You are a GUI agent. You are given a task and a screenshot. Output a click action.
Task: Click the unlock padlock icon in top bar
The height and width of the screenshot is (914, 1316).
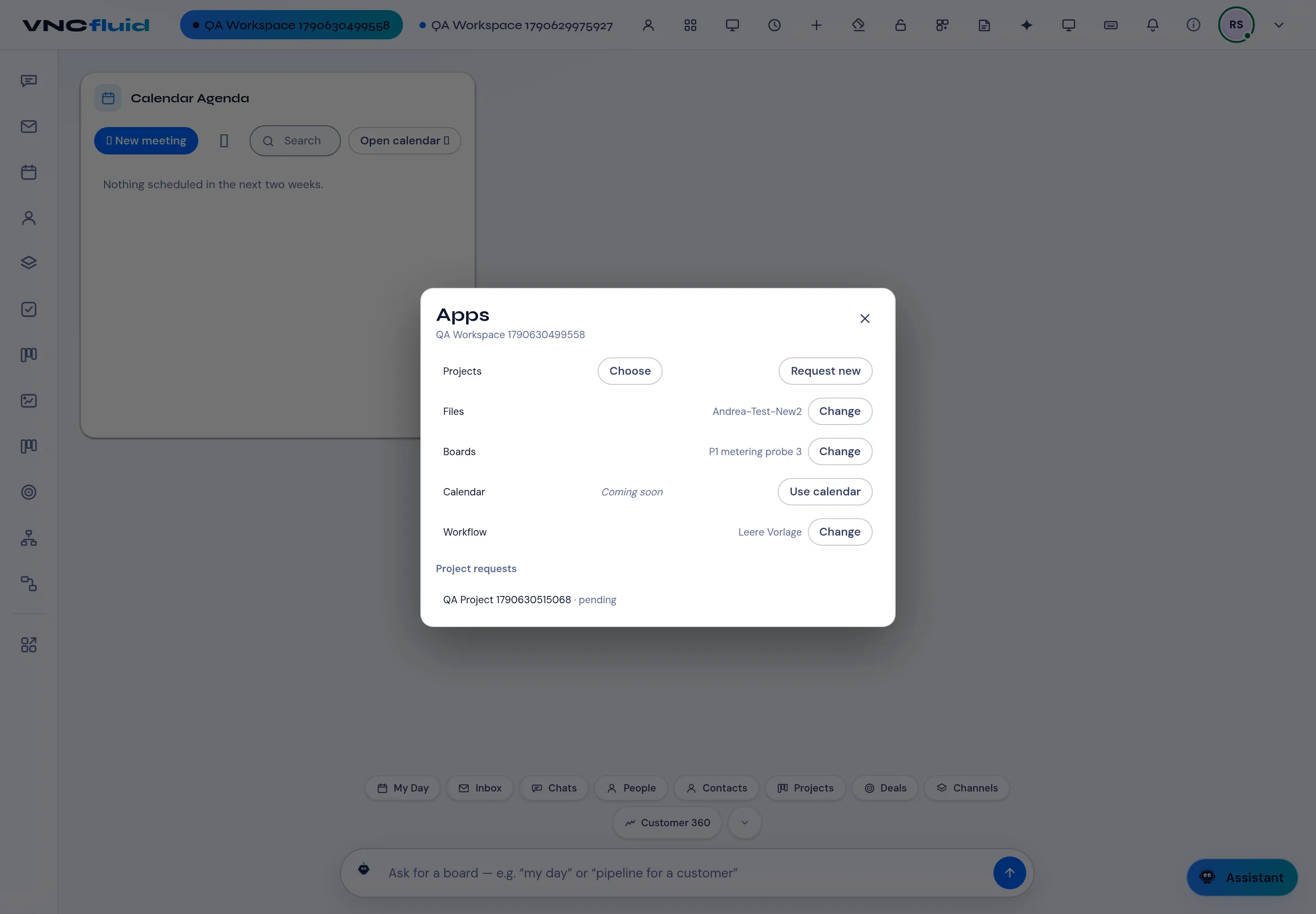point(900,25)
